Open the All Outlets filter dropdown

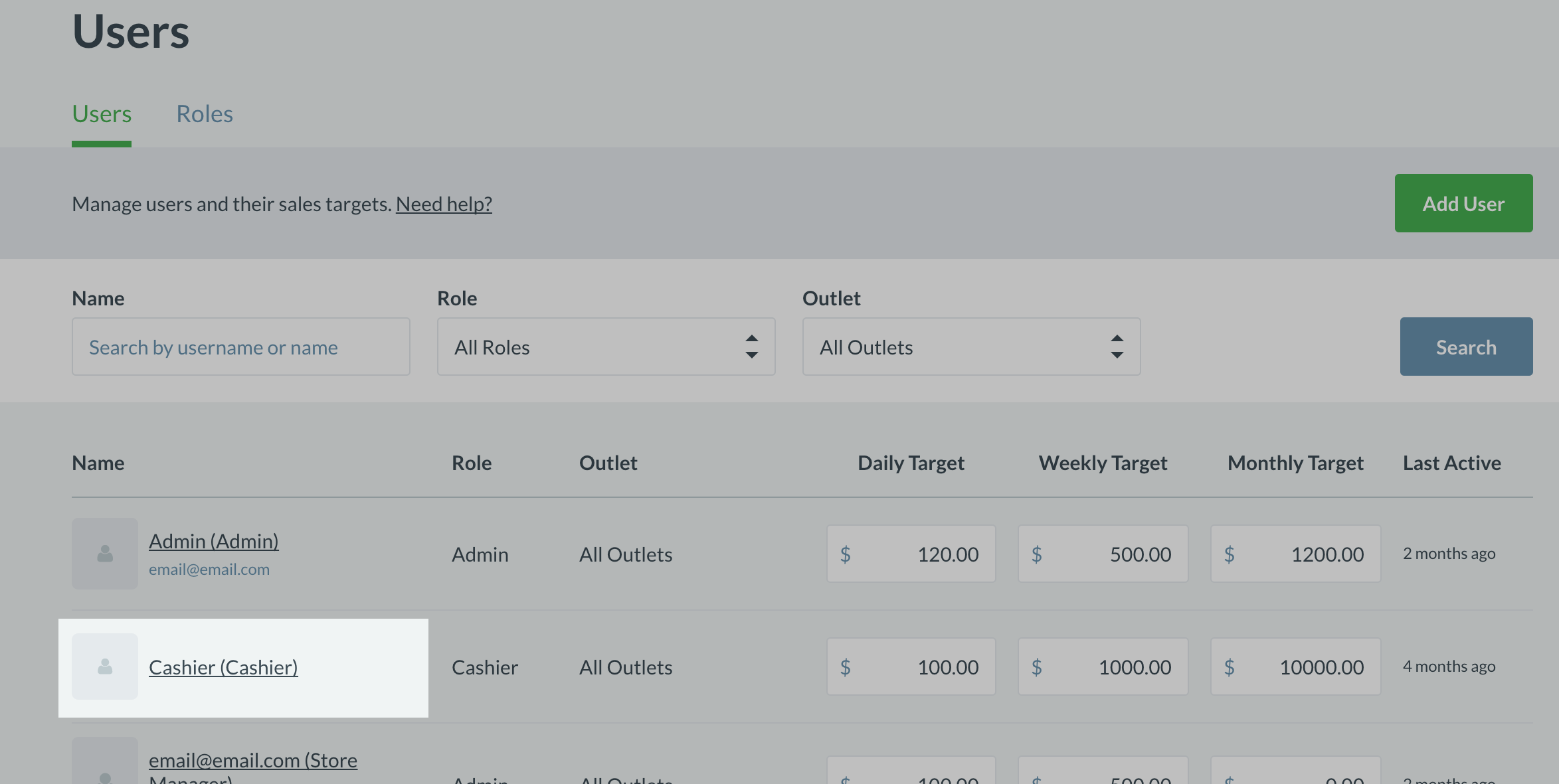pos(971,347)
